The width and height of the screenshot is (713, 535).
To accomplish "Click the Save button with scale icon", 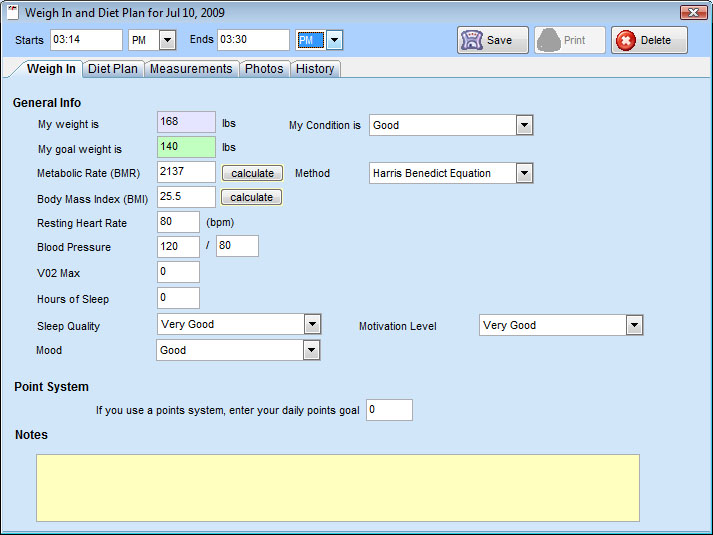I will (x=493, y=40).
